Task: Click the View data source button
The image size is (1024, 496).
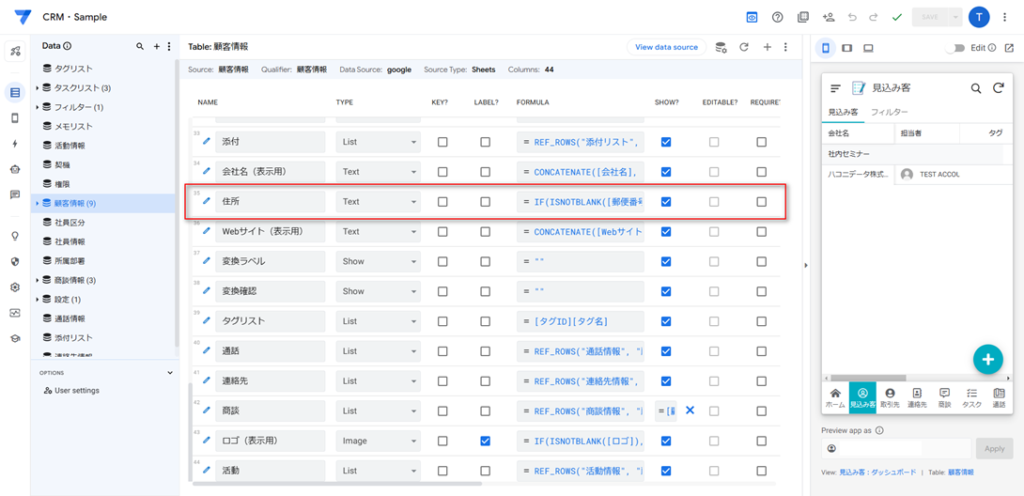Action: point(666,47)
